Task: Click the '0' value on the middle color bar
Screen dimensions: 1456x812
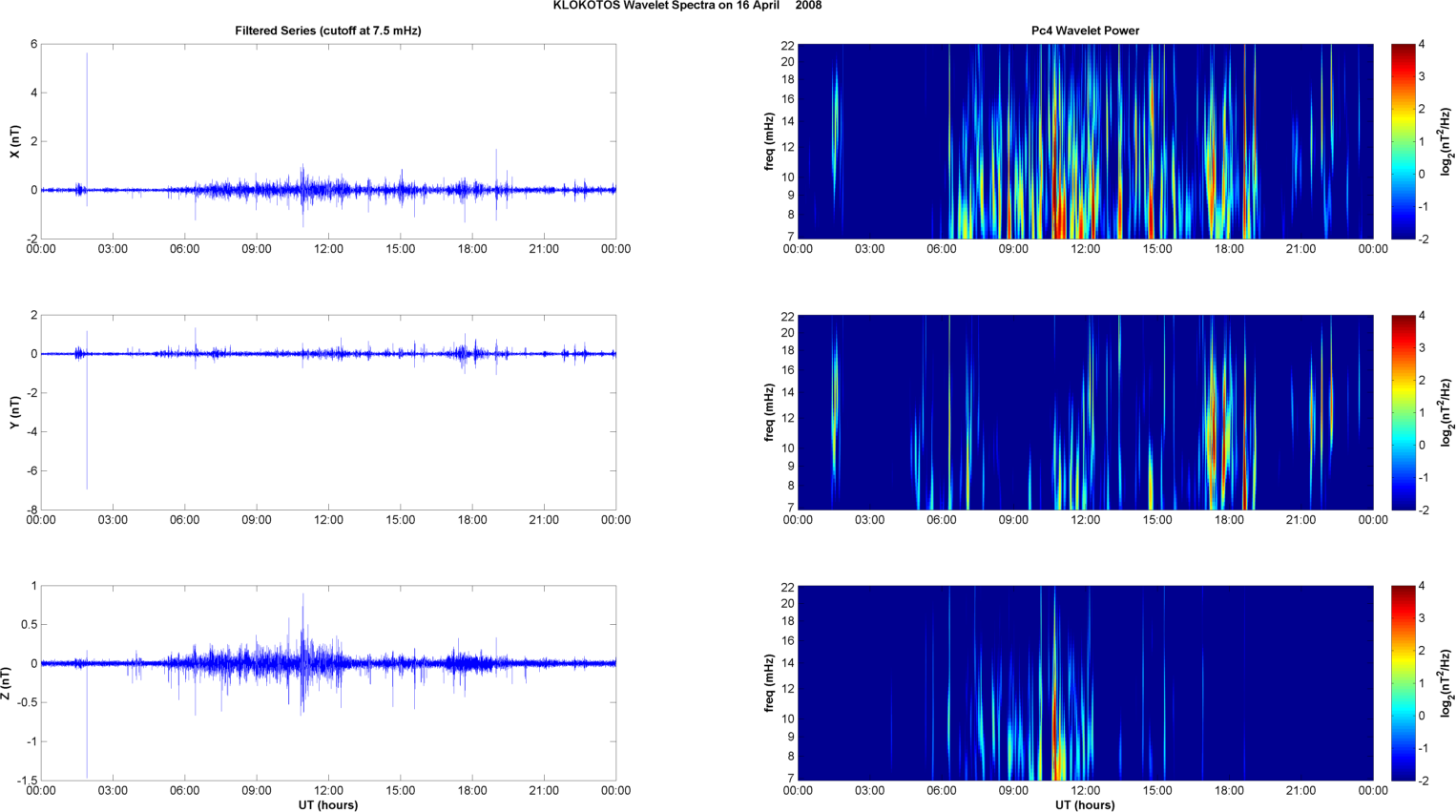Action: (1423, 445)
